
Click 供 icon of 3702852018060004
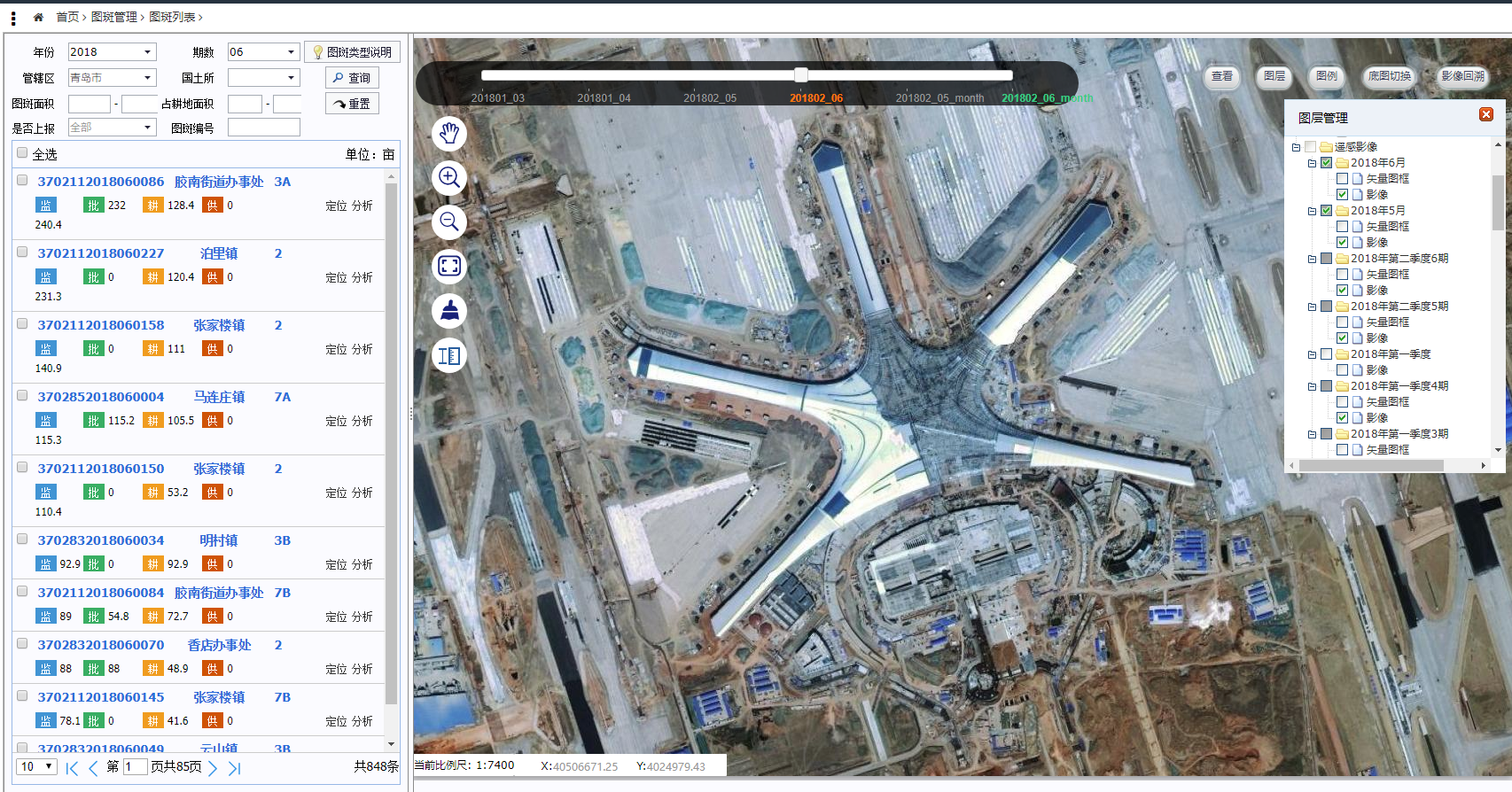click(213, 420)
